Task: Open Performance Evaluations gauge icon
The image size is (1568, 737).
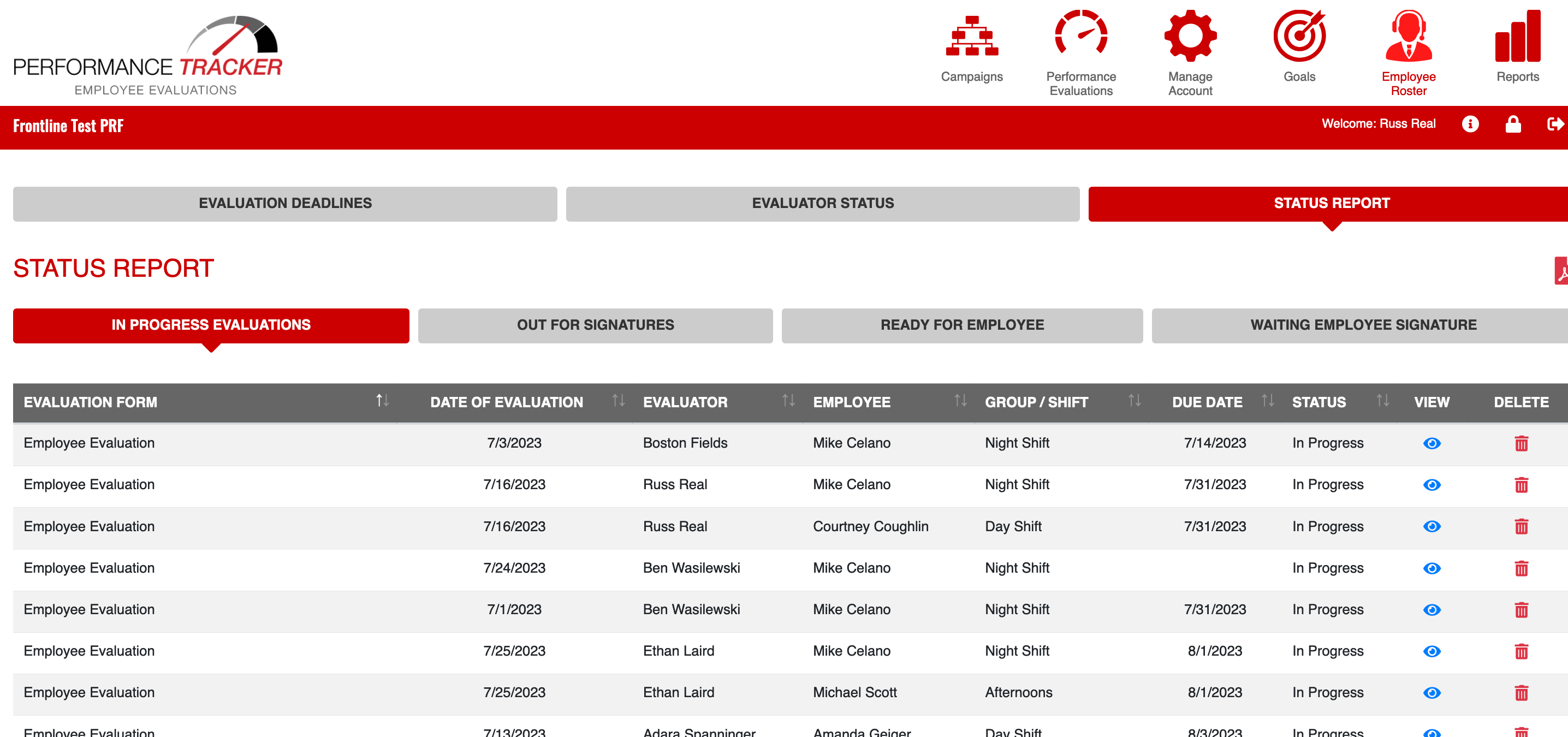Action: [1080, 36]
